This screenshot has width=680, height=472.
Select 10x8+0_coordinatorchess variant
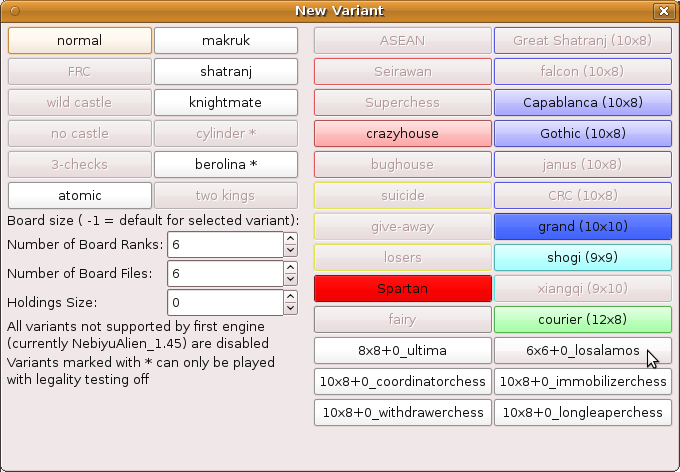[403, 382]
